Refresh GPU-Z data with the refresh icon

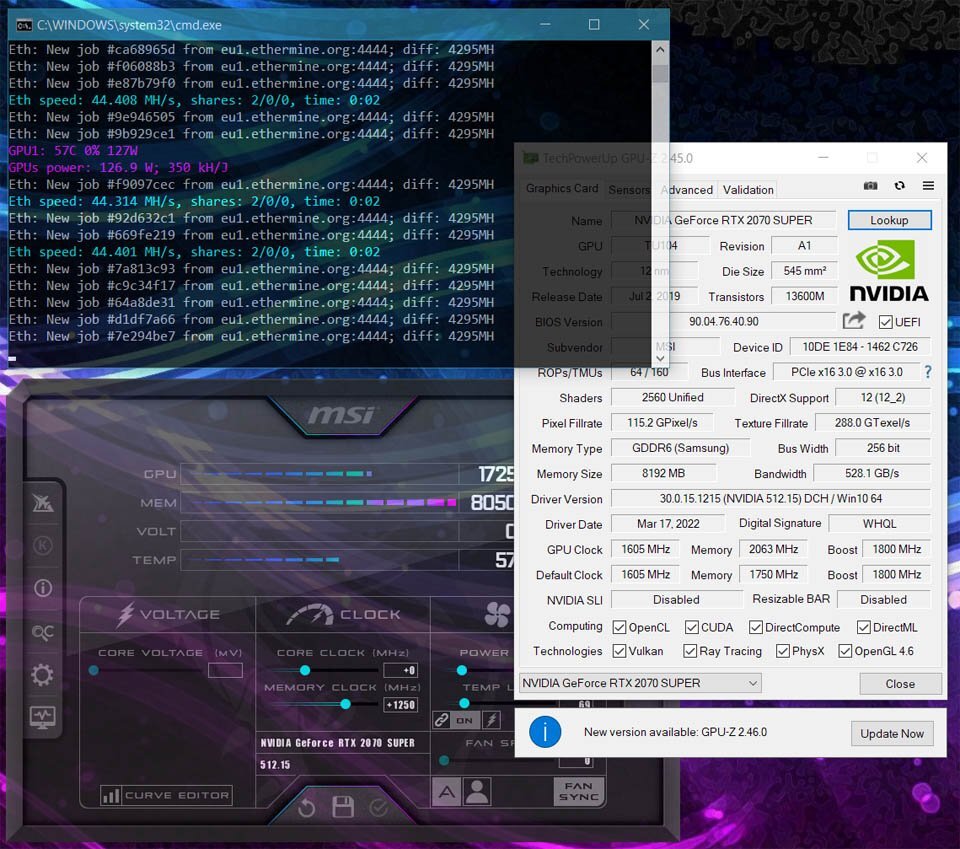coord(899,185)
